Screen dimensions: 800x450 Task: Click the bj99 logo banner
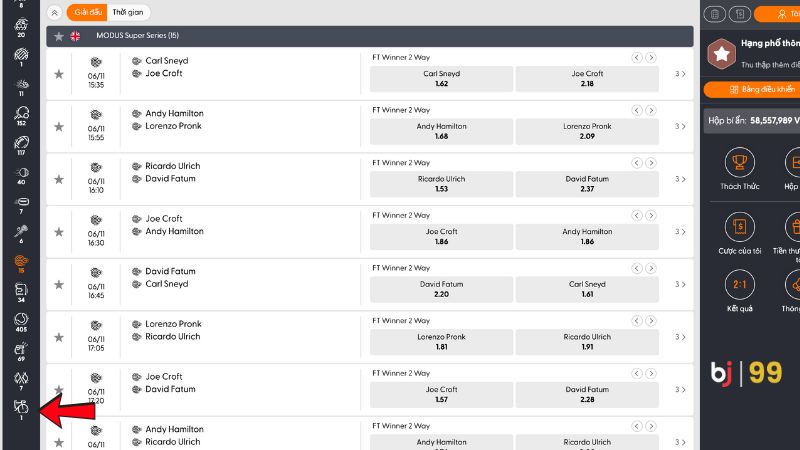point(746,372)
